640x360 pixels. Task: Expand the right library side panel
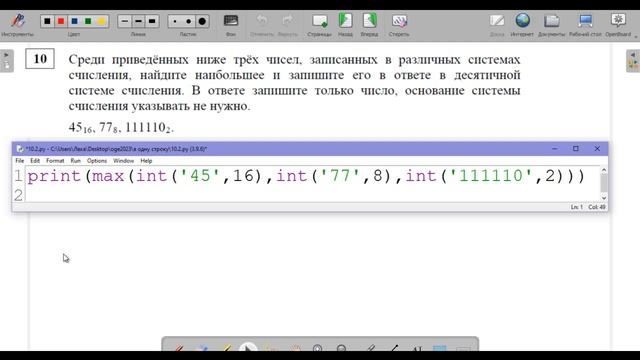(x=633, y=61)
